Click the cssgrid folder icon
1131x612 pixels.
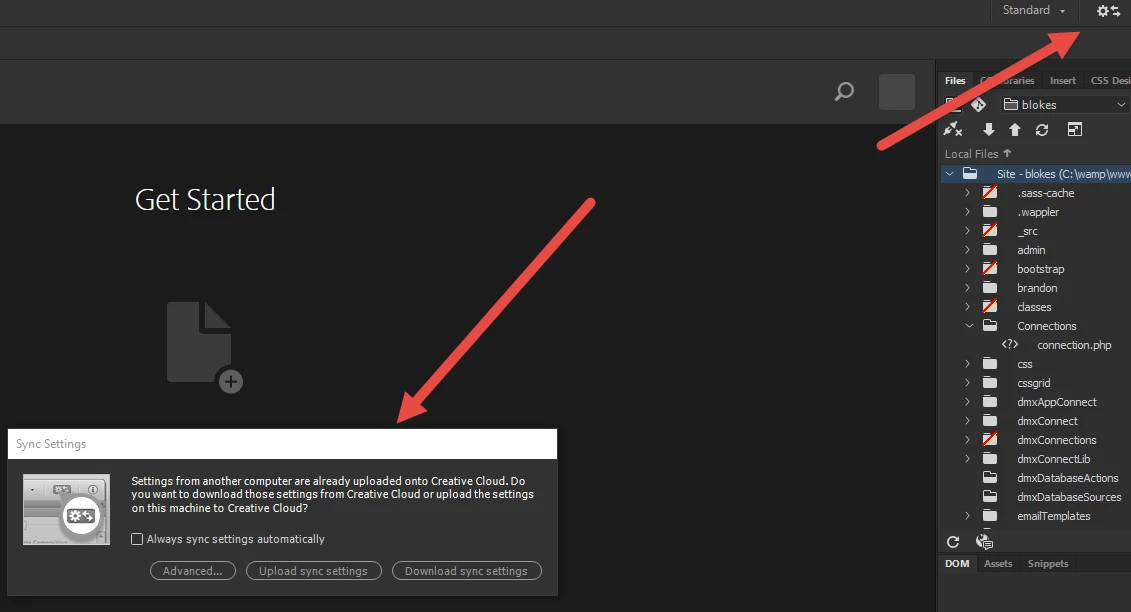click(990, 382)
